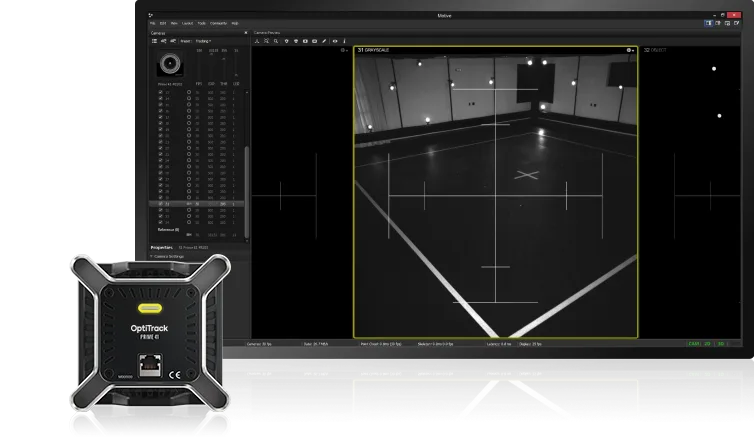The width and height of the screenshot is (754, 443).
Task: Click the dome-shaped icon after the shield icon
Action: 296,41
